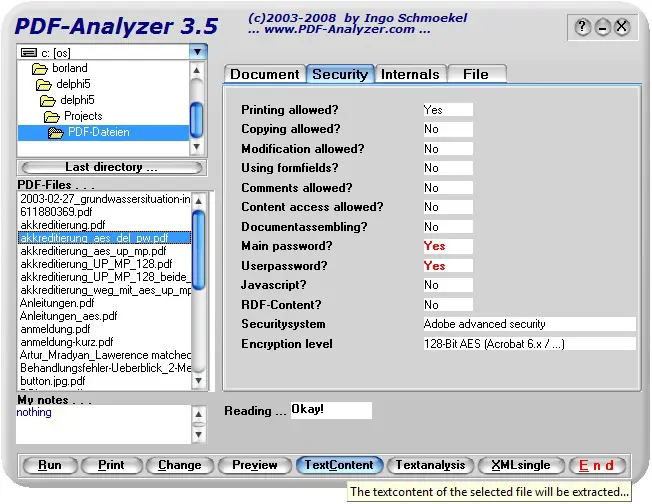Minimize the PDF-Analyzer window
The image size is (652, 504).
(602, 27)
